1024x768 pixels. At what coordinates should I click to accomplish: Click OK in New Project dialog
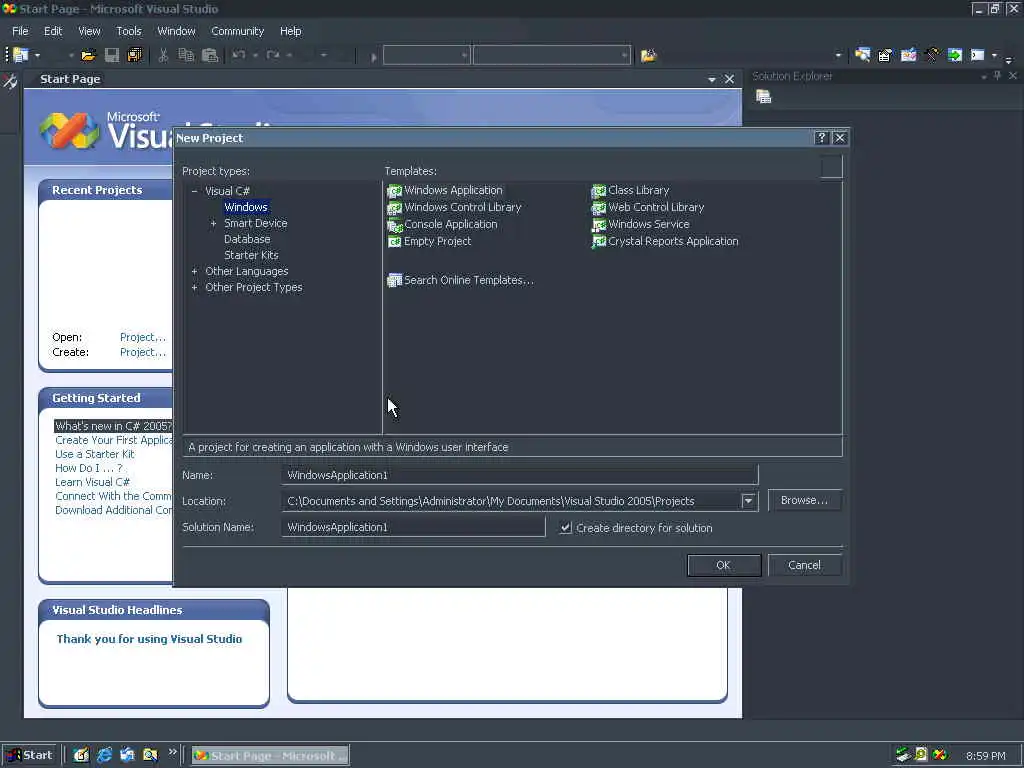(x=724, y=565)
